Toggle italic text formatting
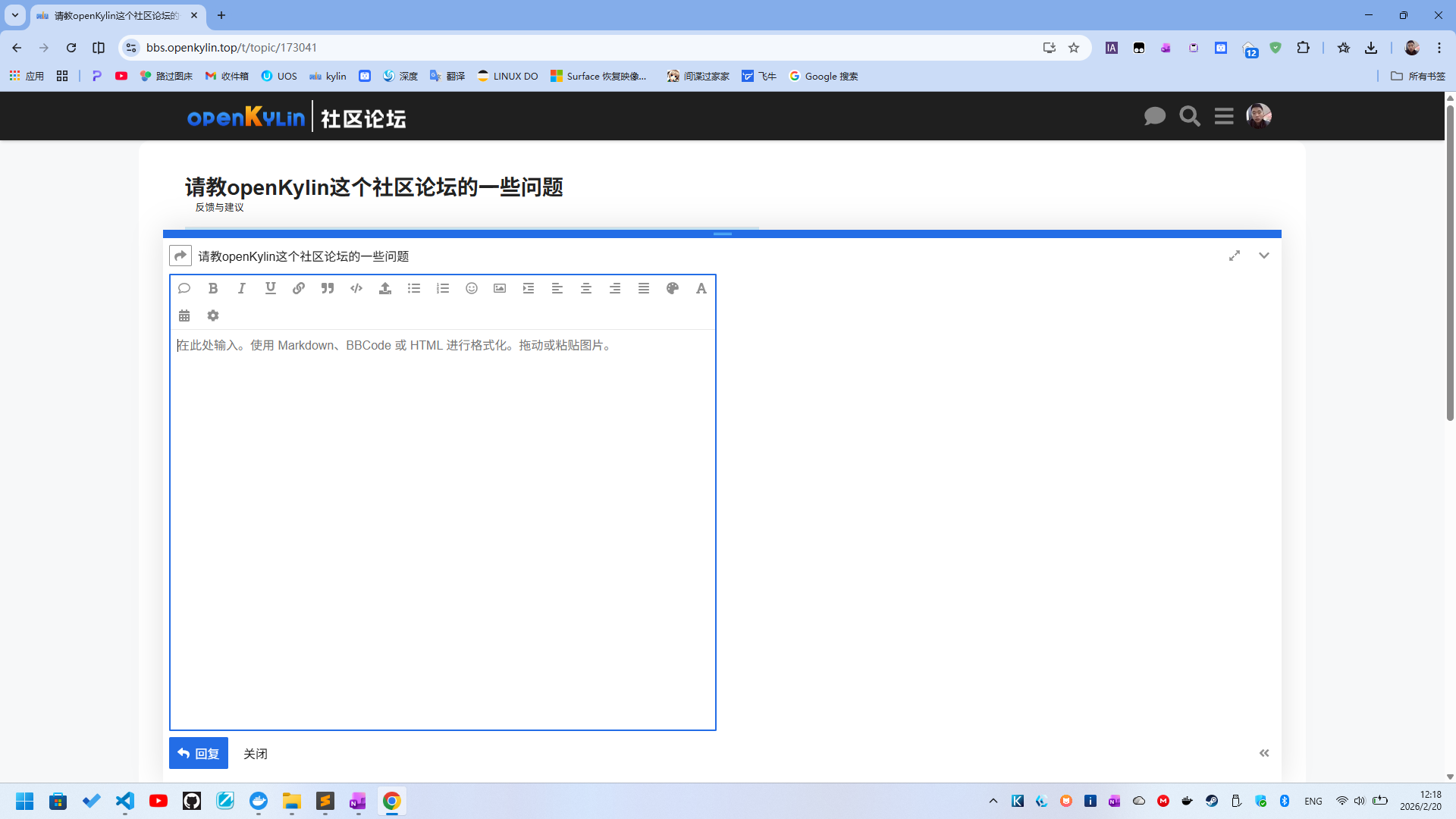The height and width of the screenshot is (819, 1456). point(242,288)
